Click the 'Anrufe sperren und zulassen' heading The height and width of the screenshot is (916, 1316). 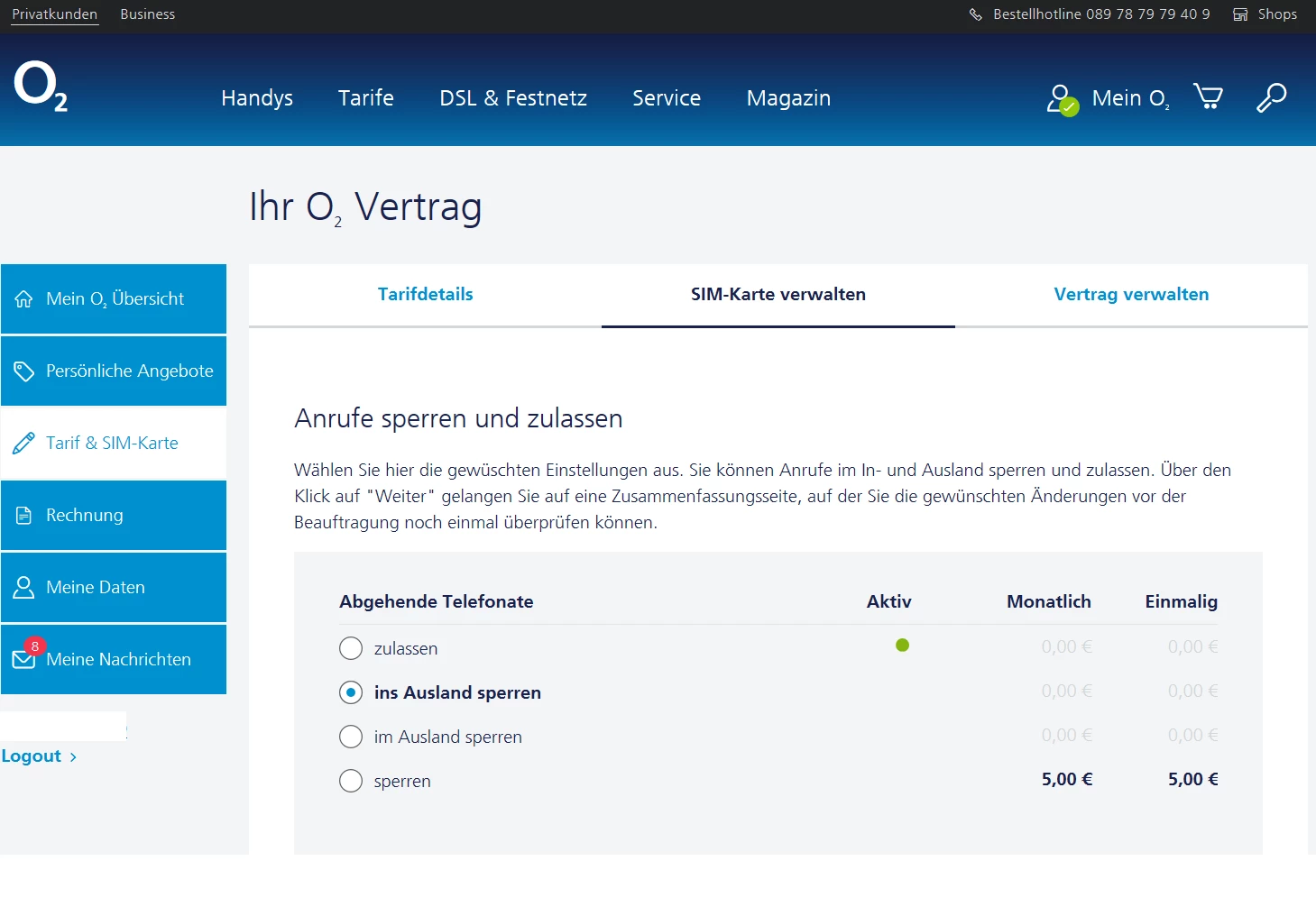pos(458,418)
